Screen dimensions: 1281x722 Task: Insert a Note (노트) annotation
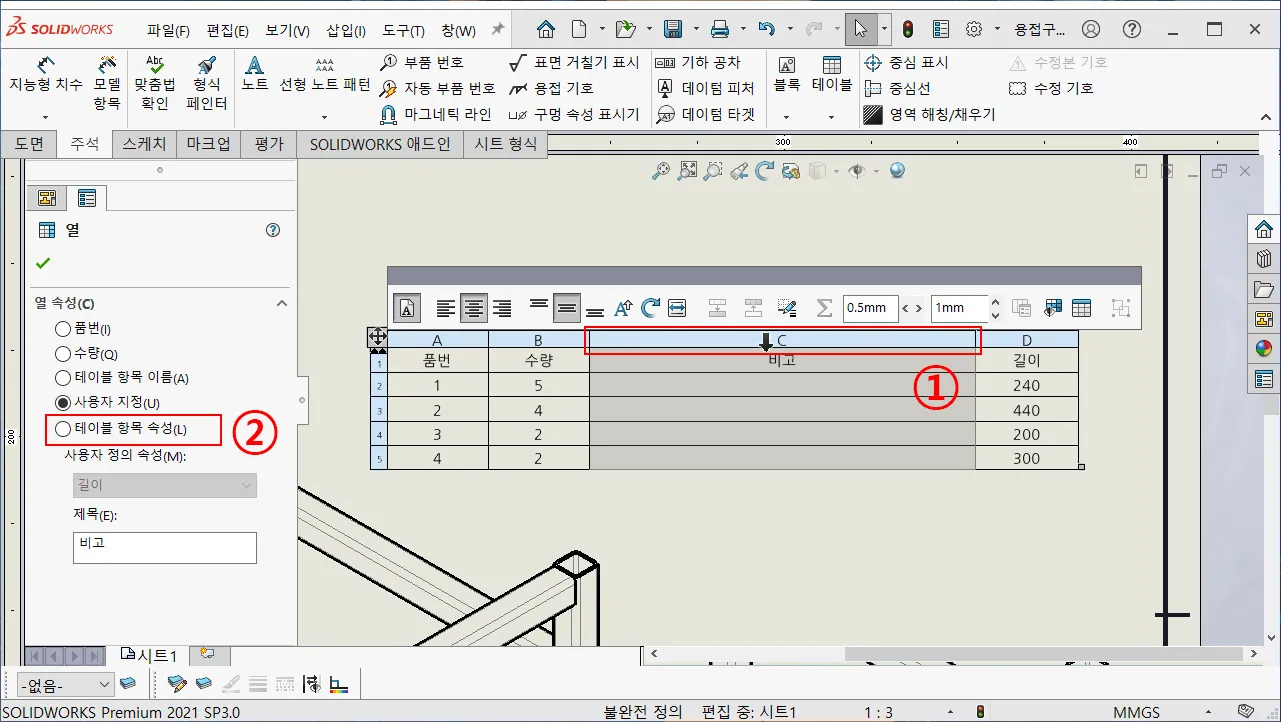point(255,74)
